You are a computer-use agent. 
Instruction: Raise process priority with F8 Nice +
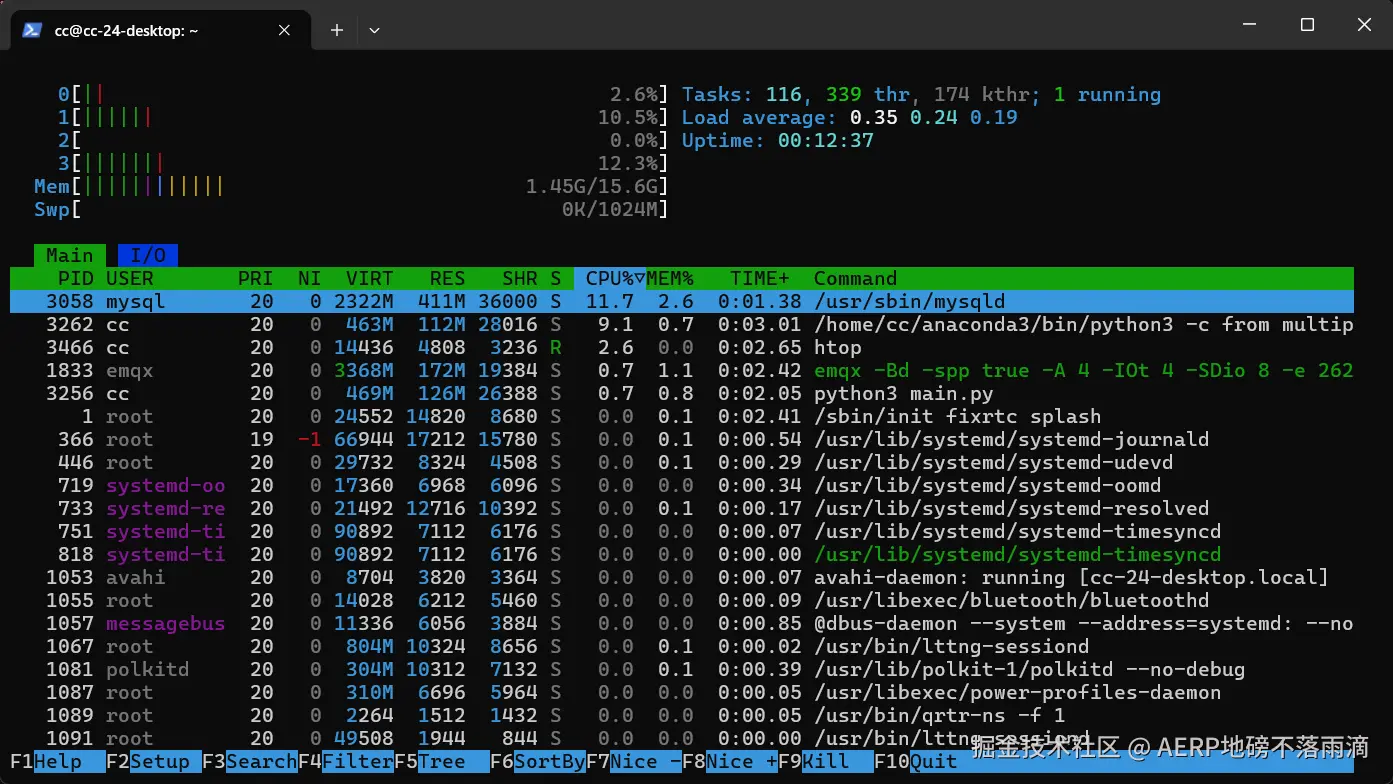pyautogui.click(x=728, y=761)
